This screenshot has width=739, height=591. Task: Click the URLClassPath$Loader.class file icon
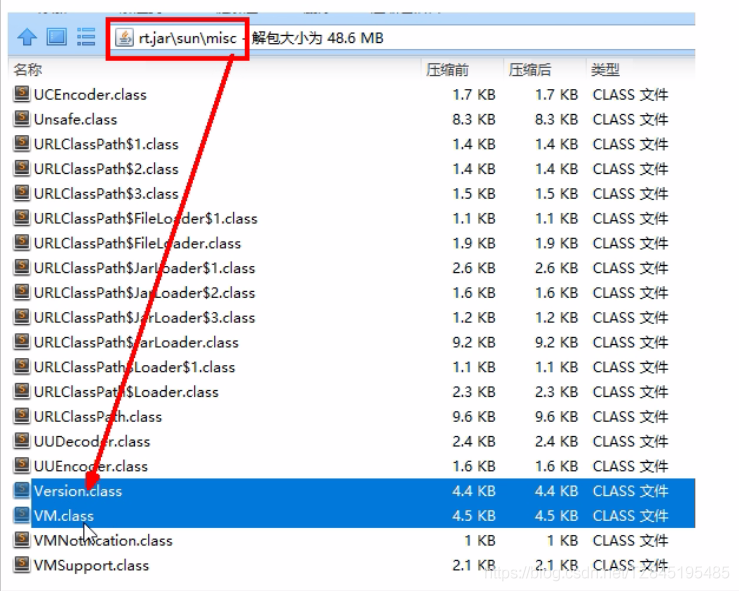point(21,391)
